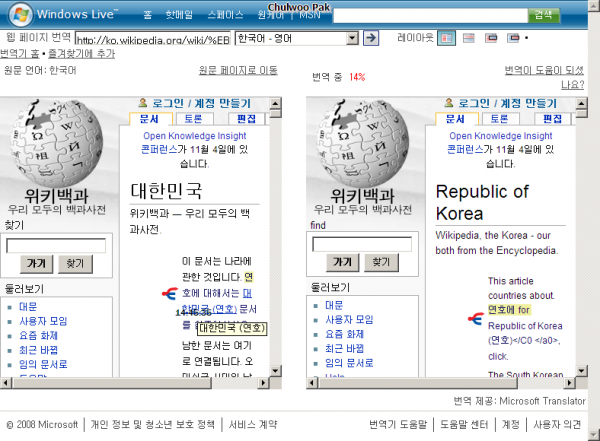
Task: Select the third layout icon after 레이아웃
Action: tap(491, 38)
